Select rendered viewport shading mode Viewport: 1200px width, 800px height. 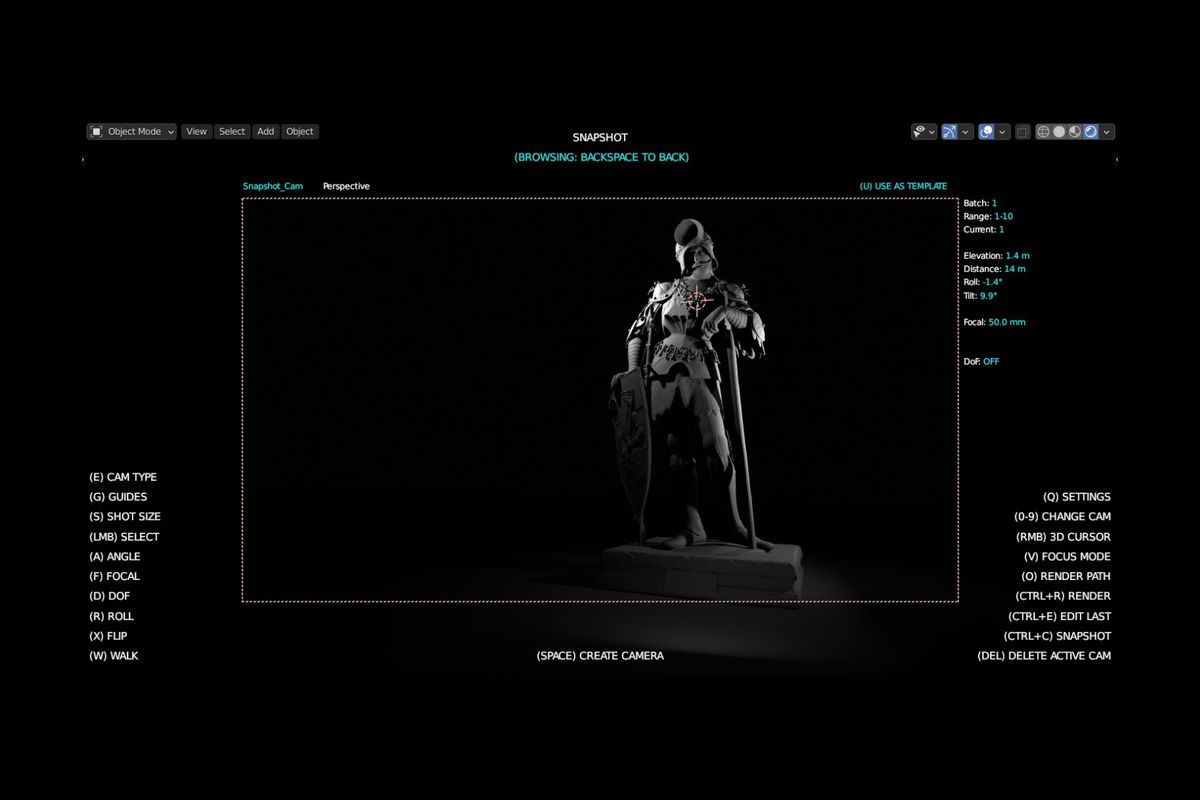coord(1091,131)
